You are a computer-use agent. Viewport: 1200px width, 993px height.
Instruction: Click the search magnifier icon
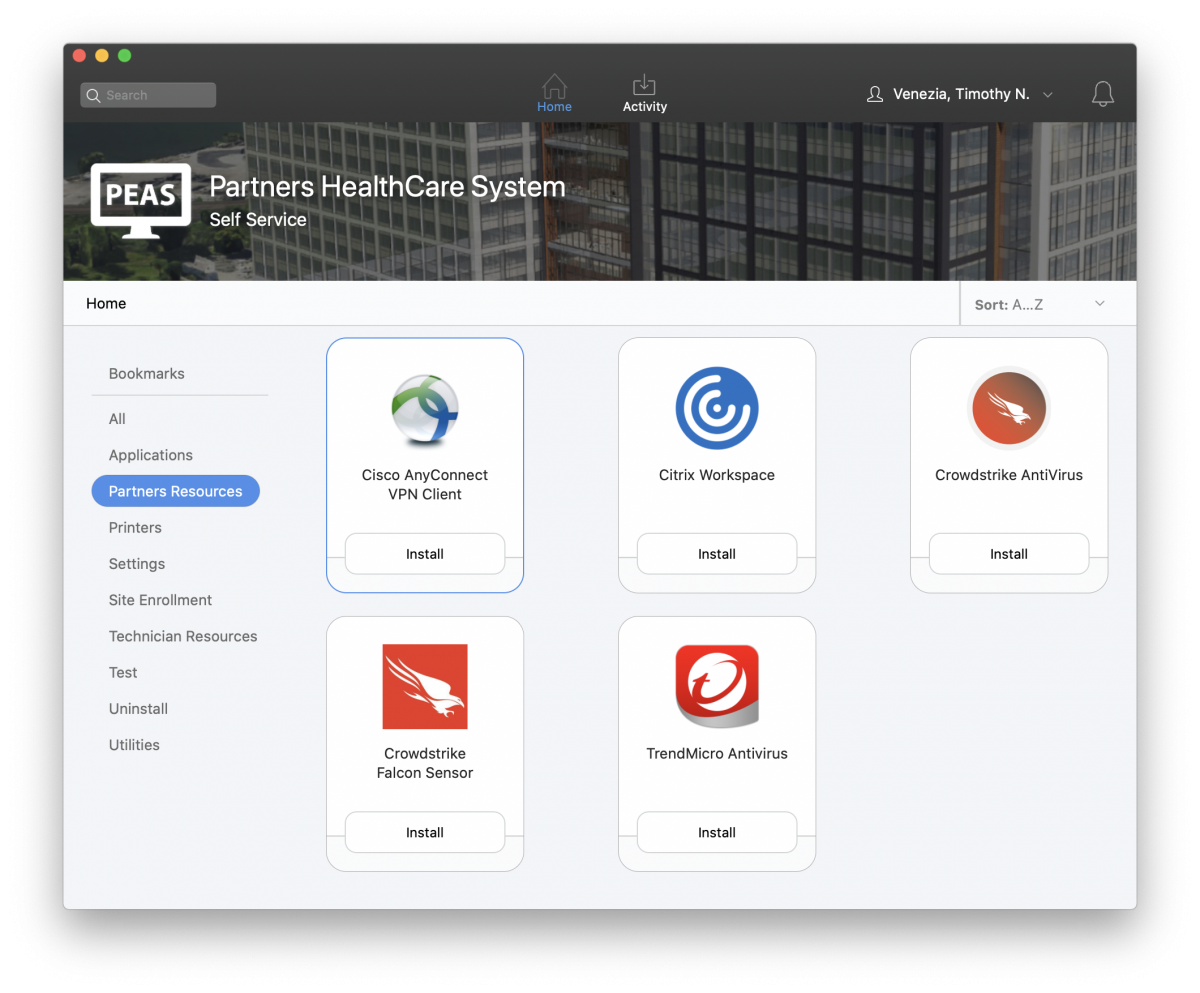[x=94, y=95]
